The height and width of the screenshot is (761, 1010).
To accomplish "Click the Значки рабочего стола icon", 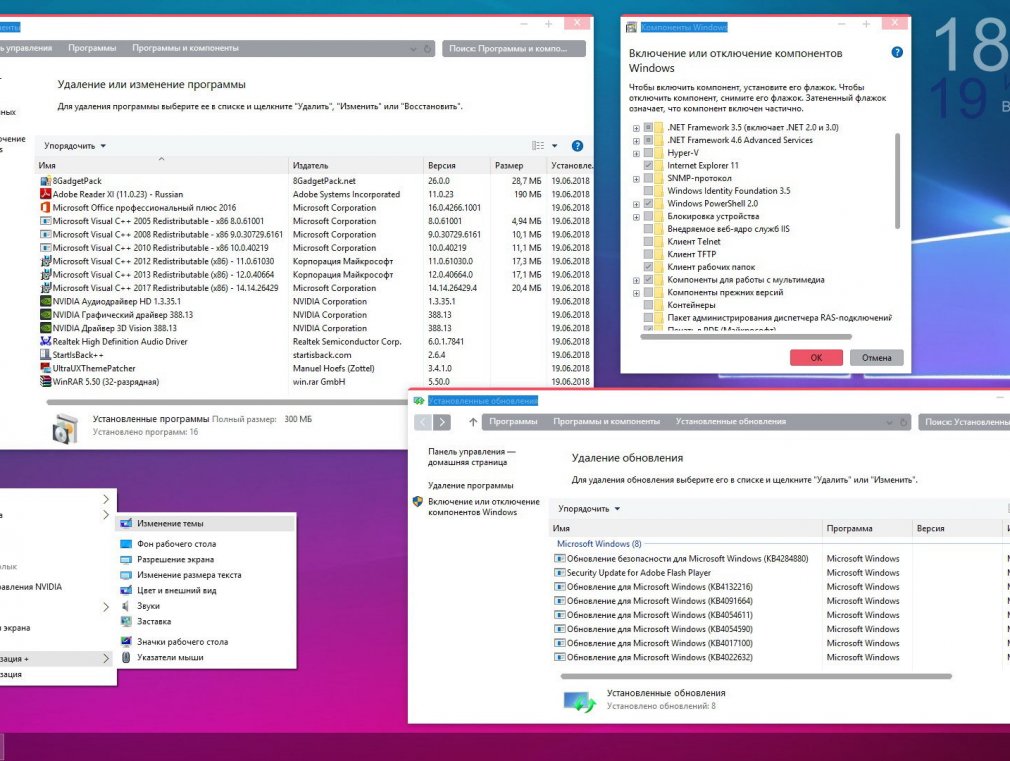I will click(126, 642).
